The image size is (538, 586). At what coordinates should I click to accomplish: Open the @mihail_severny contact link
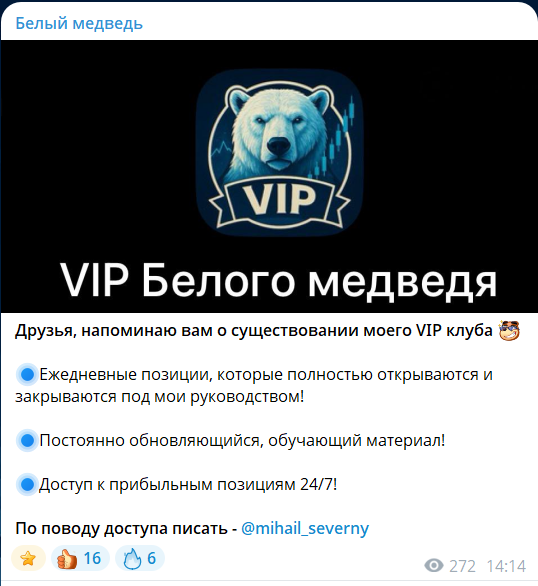[305, 528]
